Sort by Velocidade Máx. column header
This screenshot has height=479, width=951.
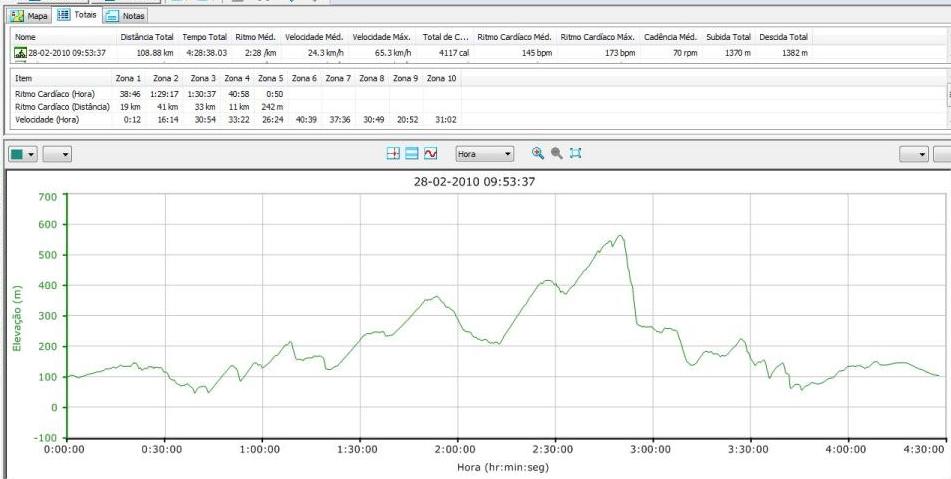pyautogui.click(x=381, y=37)
